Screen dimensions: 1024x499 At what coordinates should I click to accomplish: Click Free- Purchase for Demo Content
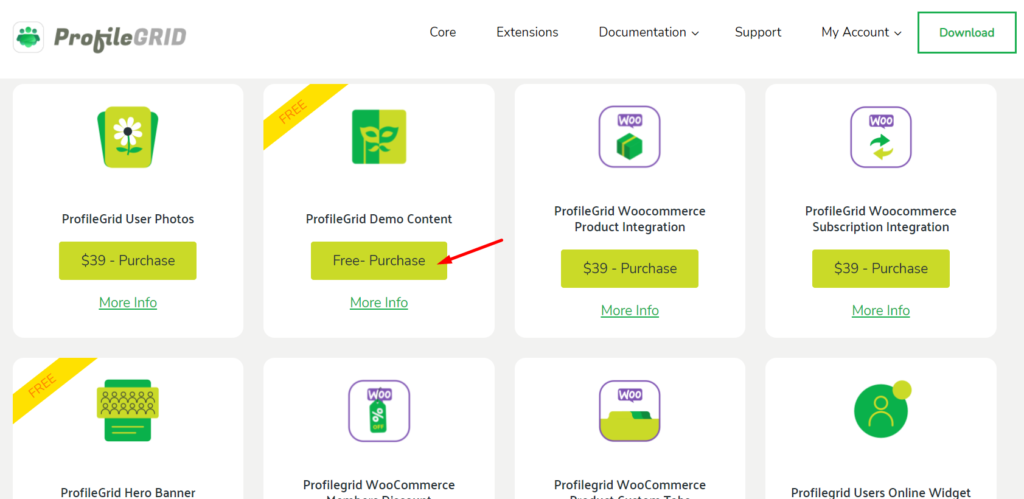click(379, 261)
